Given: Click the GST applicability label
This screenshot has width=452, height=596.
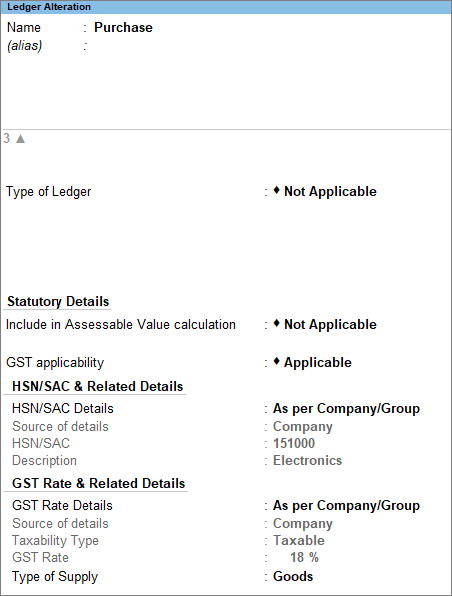Looking at the screenshot, I should pos(55,363).
